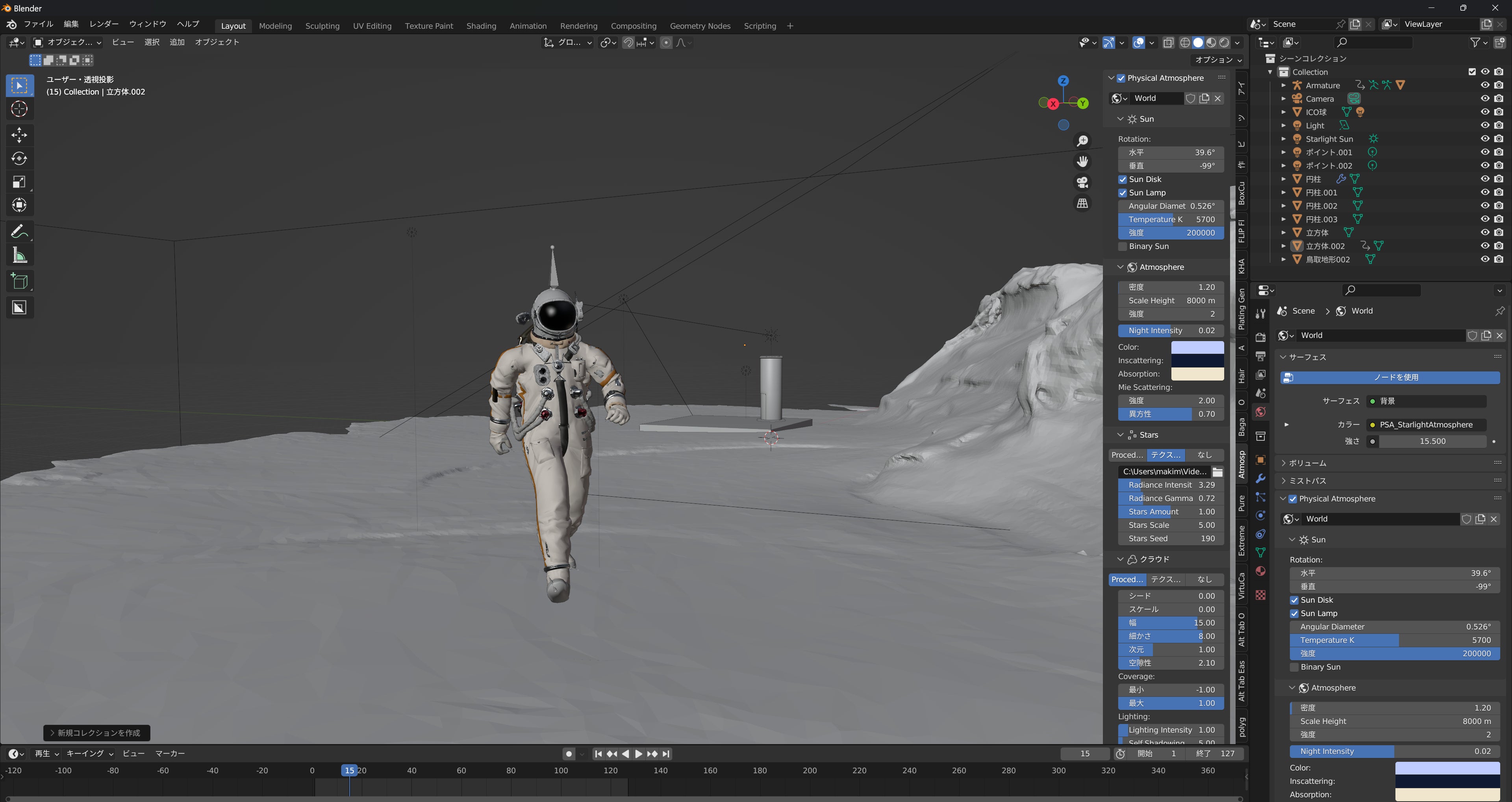Uncheck the Sun Disk checkbox in sidebar
Image resolution: width=1512 pixels, height=802 pixels.
1122,180
